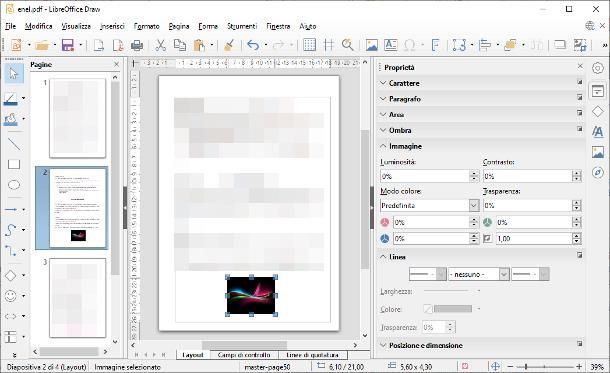Select page 3 thumbnail
Viewport: 610px width, 373px height.
tap(77, 298)
